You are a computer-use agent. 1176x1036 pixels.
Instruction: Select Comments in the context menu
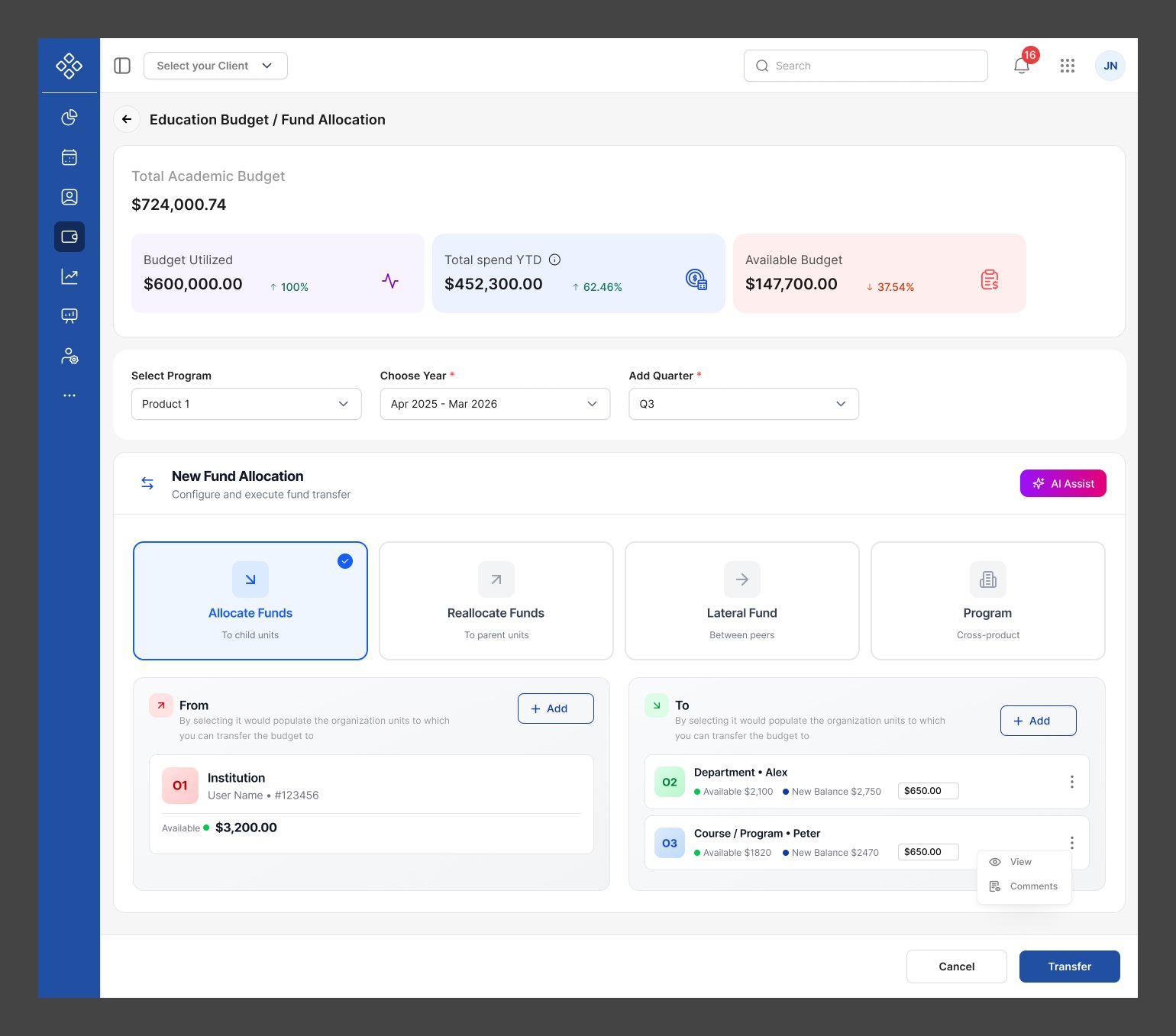click(x=1032, y=886)
